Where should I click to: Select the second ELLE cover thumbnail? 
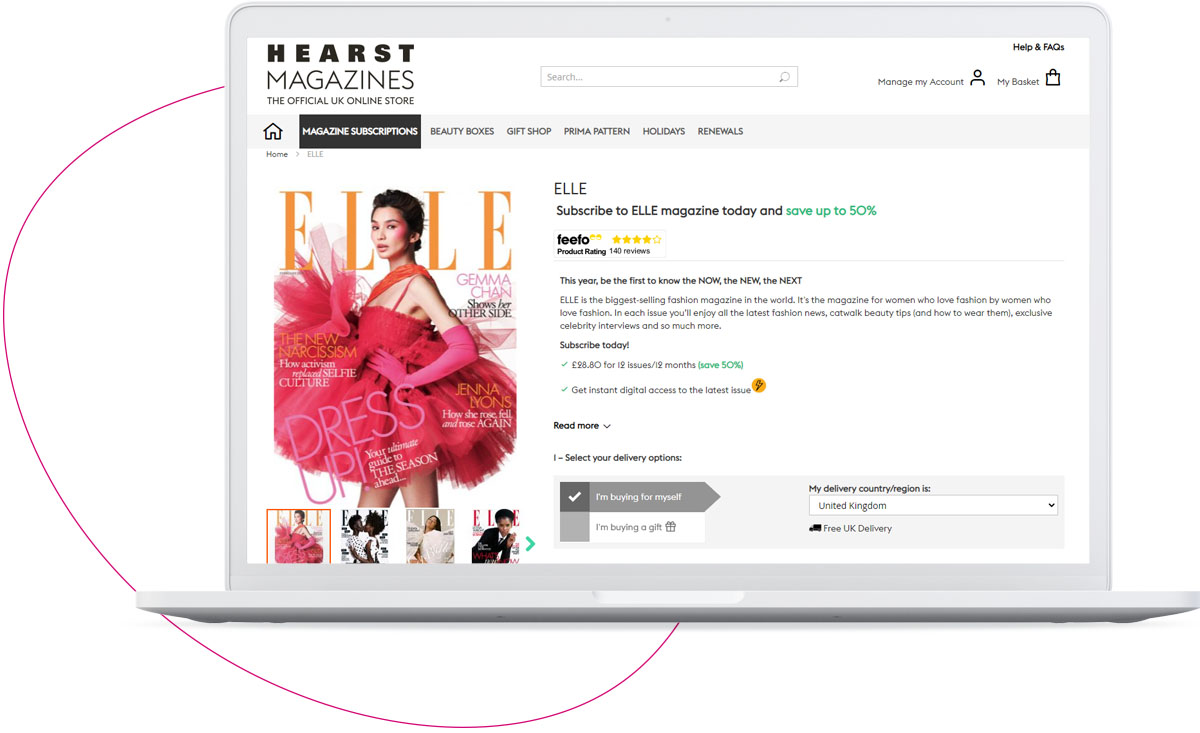(x=365, y=536)
